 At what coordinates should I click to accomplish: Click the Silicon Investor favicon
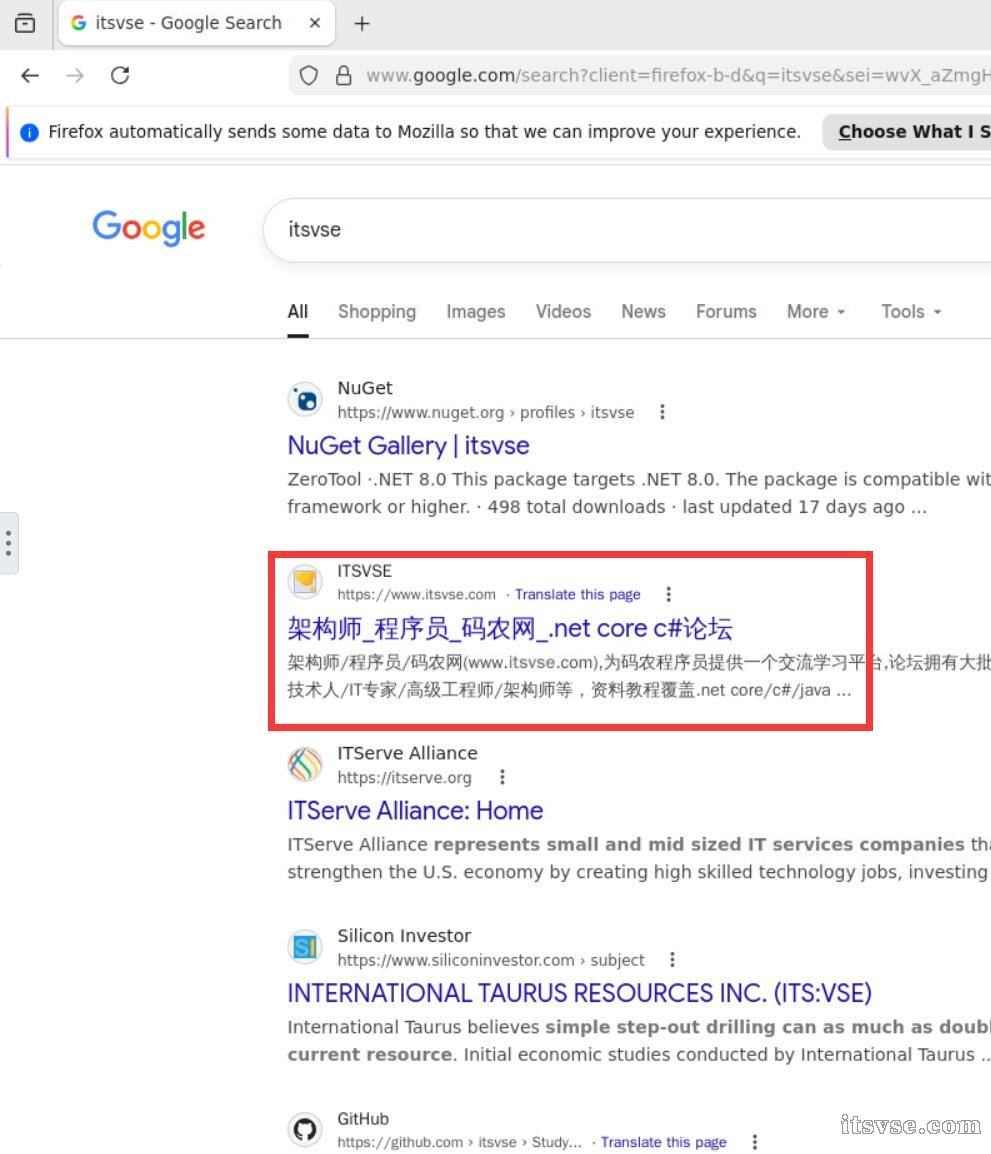(305, 947)
